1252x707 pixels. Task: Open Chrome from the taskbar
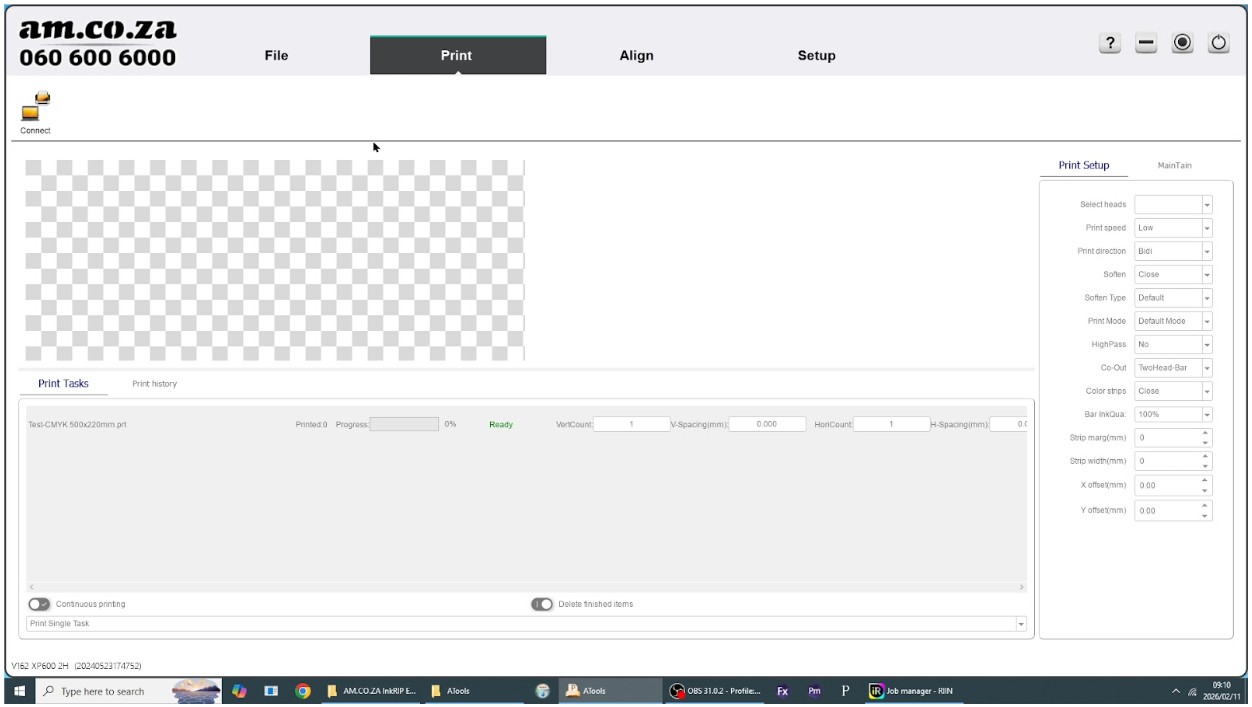click(x=303, y=691)
